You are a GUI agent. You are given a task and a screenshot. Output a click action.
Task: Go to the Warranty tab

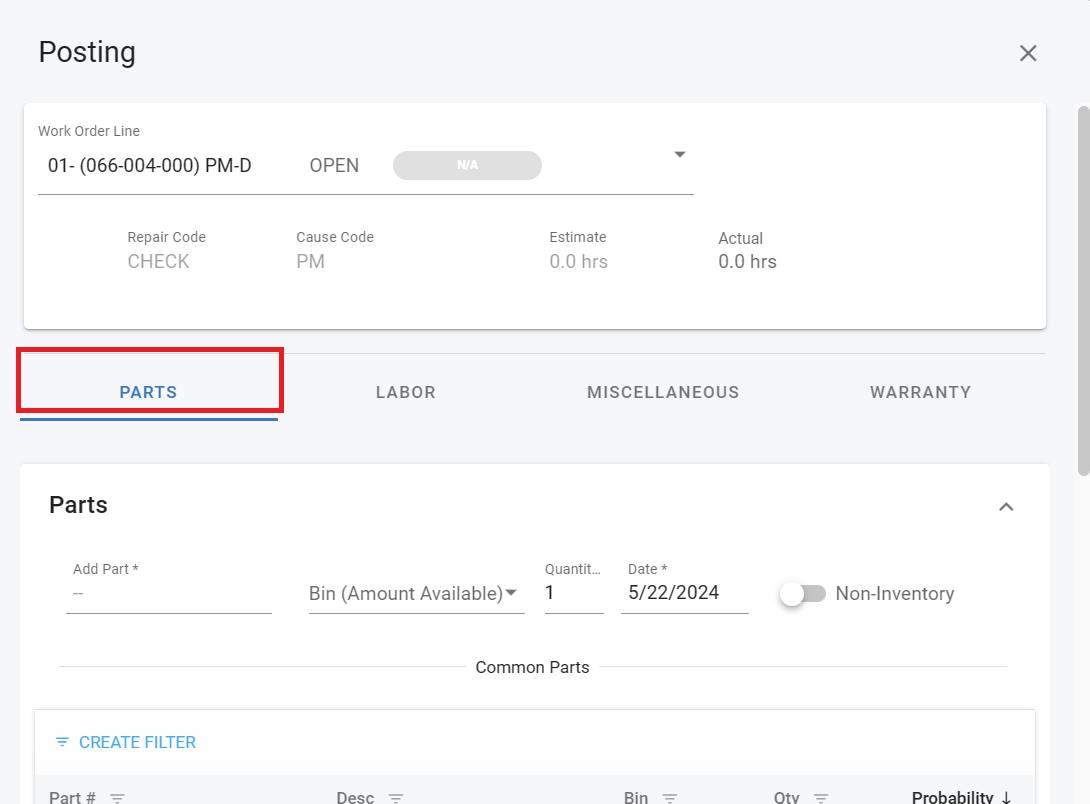pyautogui.click(x=920, y=392)
